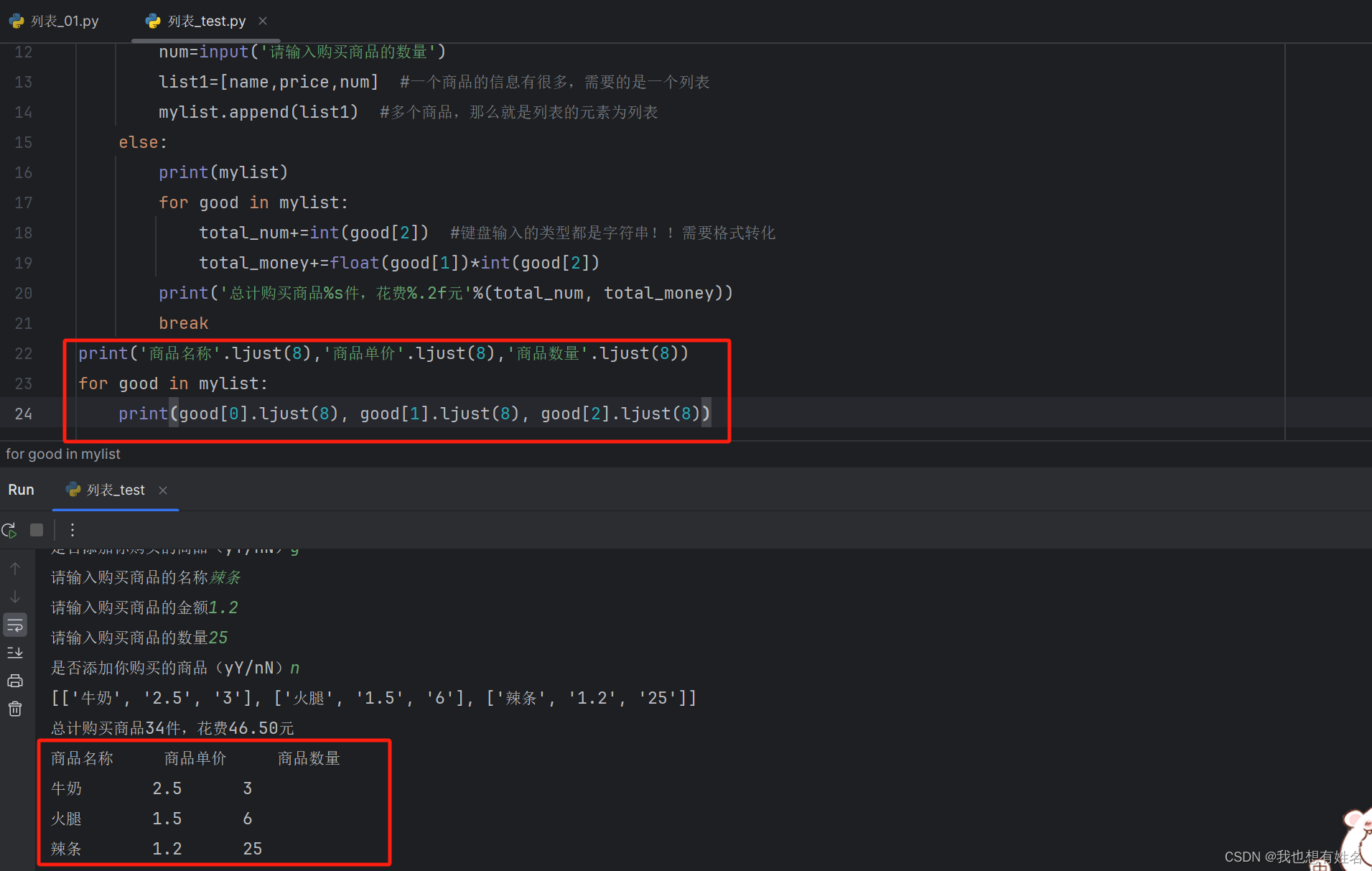Click line number 22 in the gutter
The image size is (1372, 871).
(24, 353)
